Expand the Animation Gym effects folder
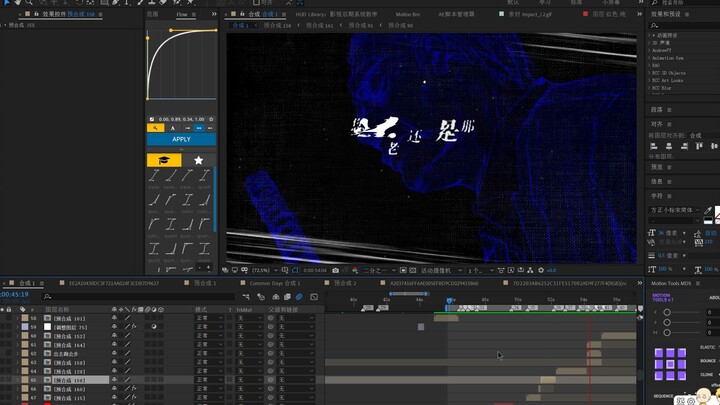Screen dimensions: 720x405 (667, 58)
